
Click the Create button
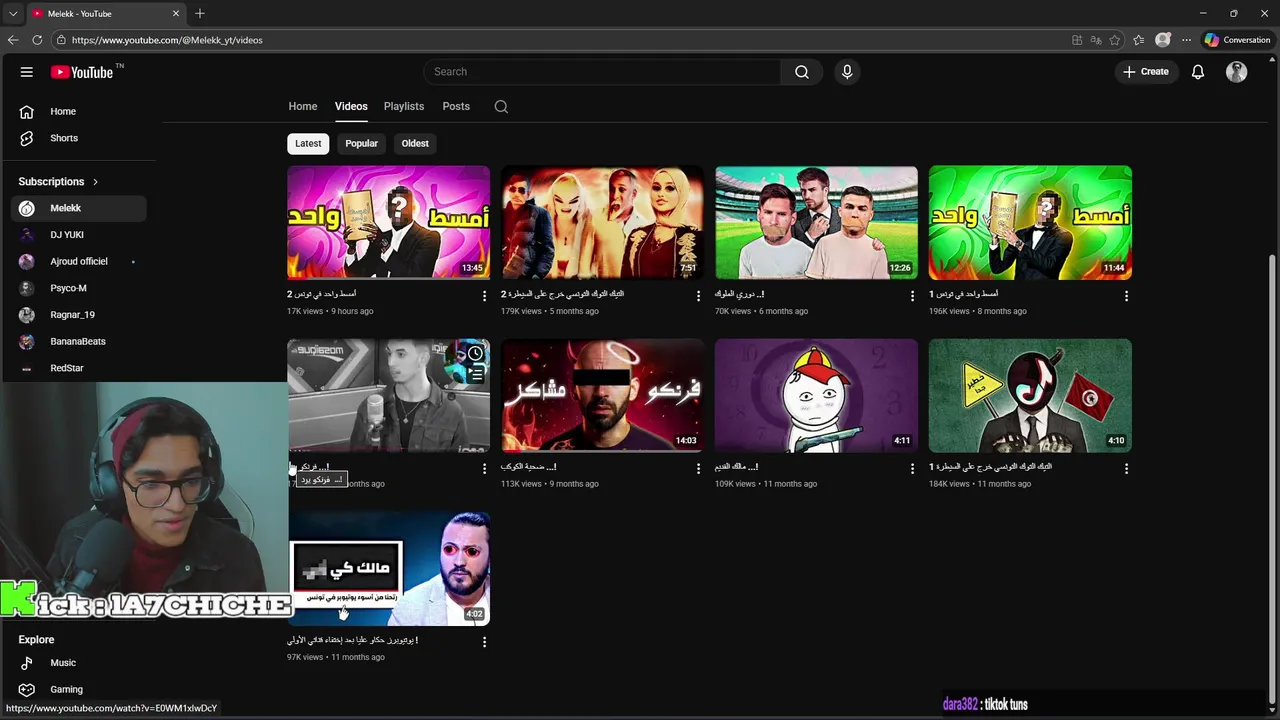tap(1146, 72)
